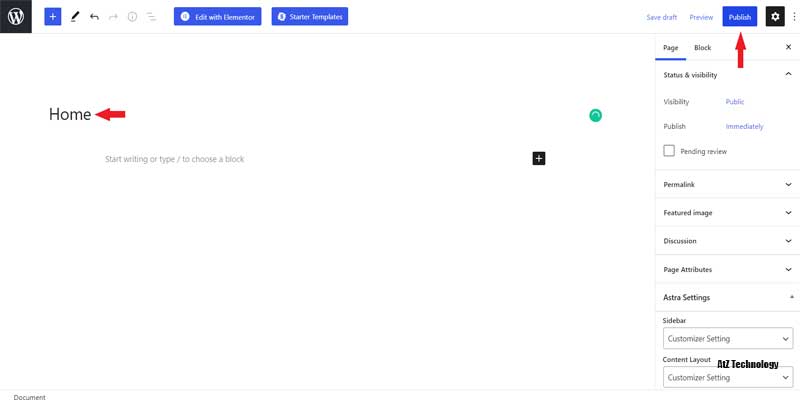The image size is (800, 400).
Task: Click the green Grammarly circle icon
Action: click(x=595, y=116)
